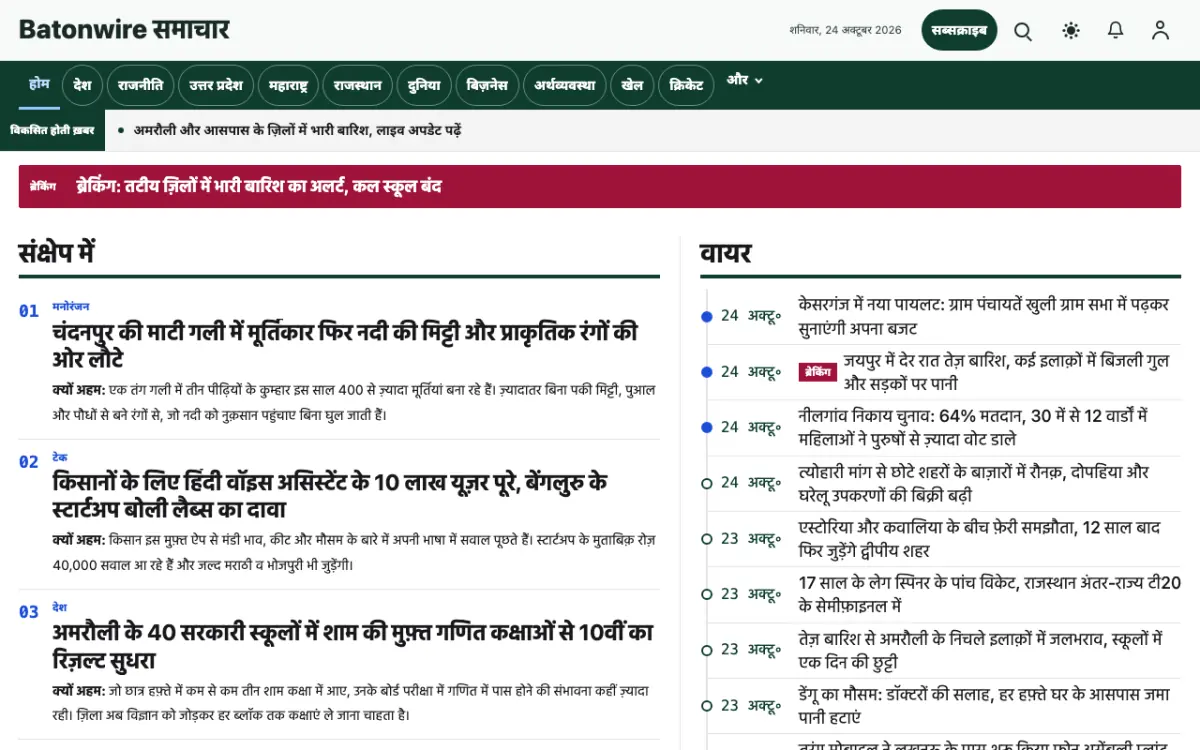Open wire item केसरगंज में नया पायलट

[984, 316]
